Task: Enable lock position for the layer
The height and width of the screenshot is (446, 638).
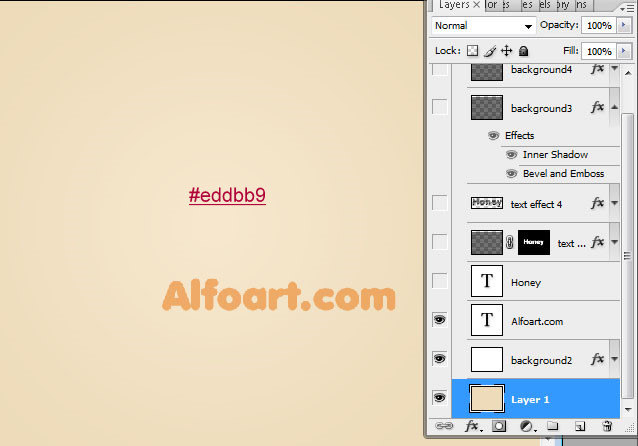Action: click(507, 51)
